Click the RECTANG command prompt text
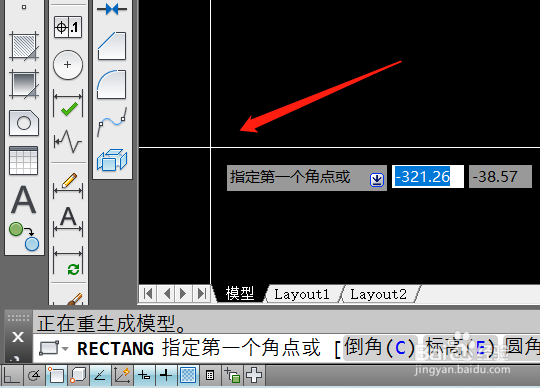540x388 pixels. (115, 348)
